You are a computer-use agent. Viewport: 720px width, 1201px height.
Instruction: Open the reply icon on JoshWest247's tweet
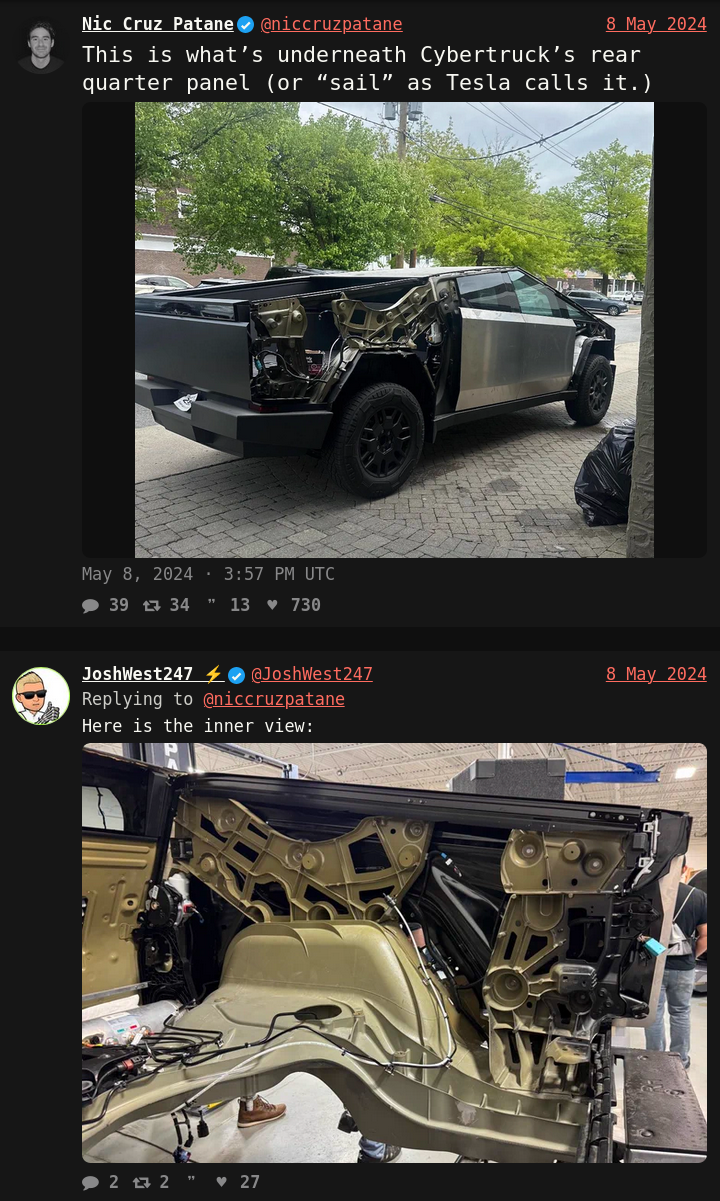tap(90, 1182)
